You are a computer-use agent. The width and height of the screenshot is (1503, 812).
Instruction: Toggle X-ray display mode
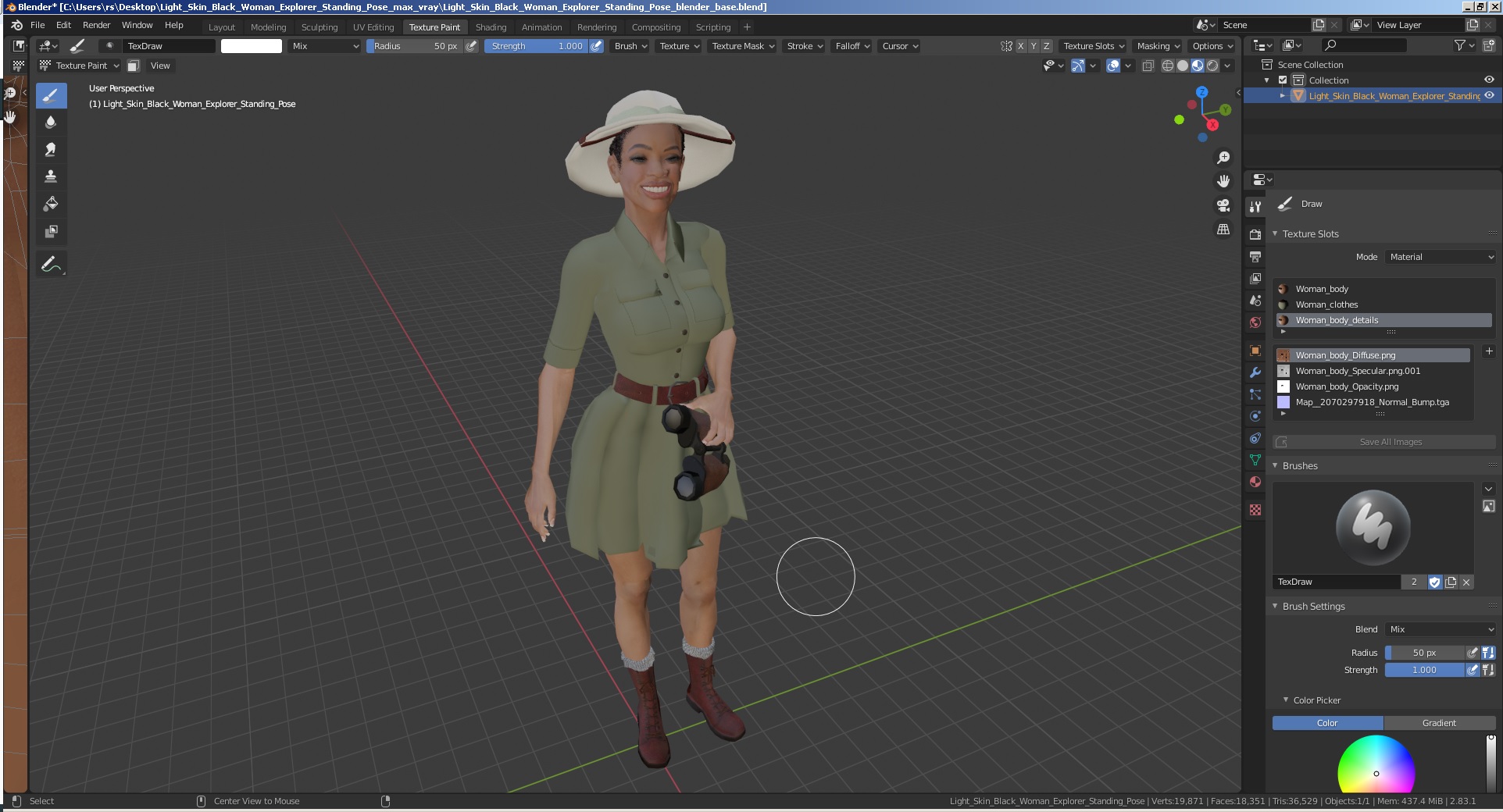click(x=1148, y=66)
